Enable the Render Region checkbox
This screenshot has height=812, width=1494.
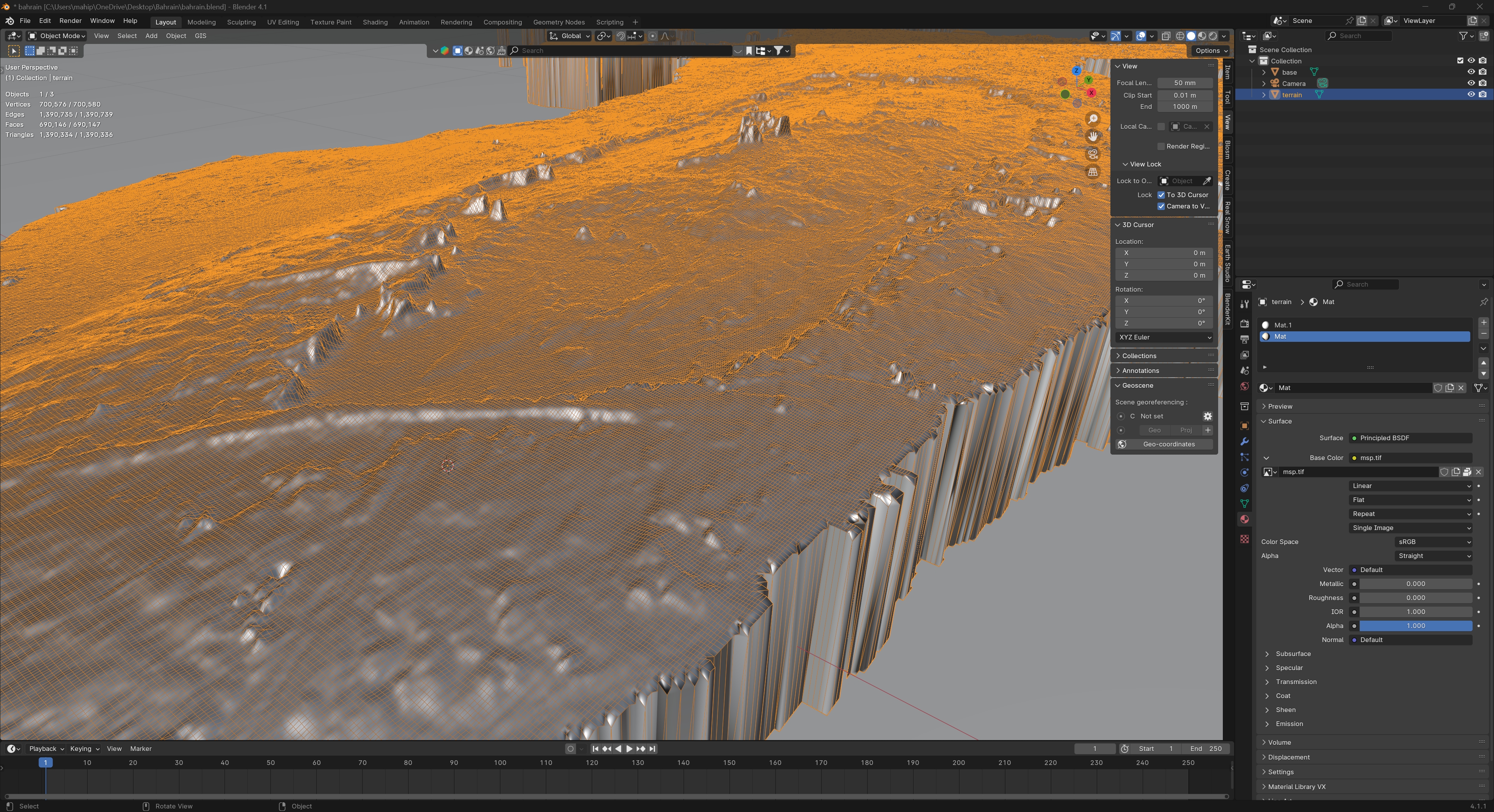[1161, 146]
